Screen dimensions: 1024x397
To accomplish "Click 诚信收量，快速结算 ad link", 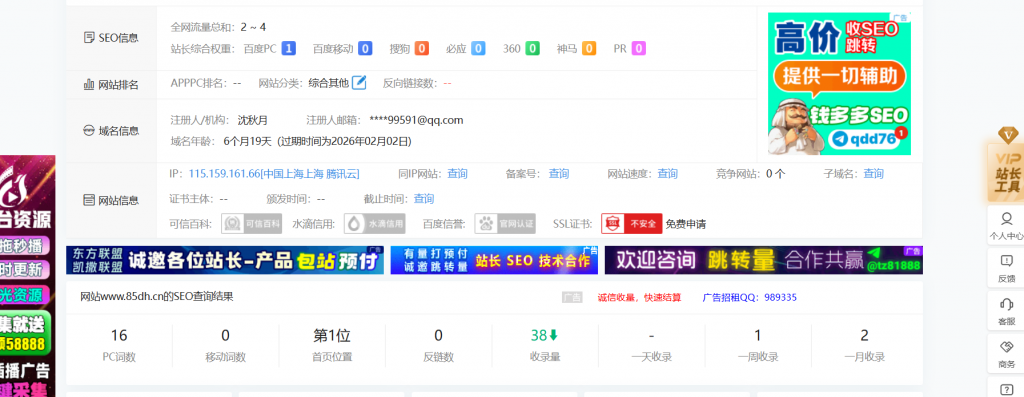I will (639, 298).
